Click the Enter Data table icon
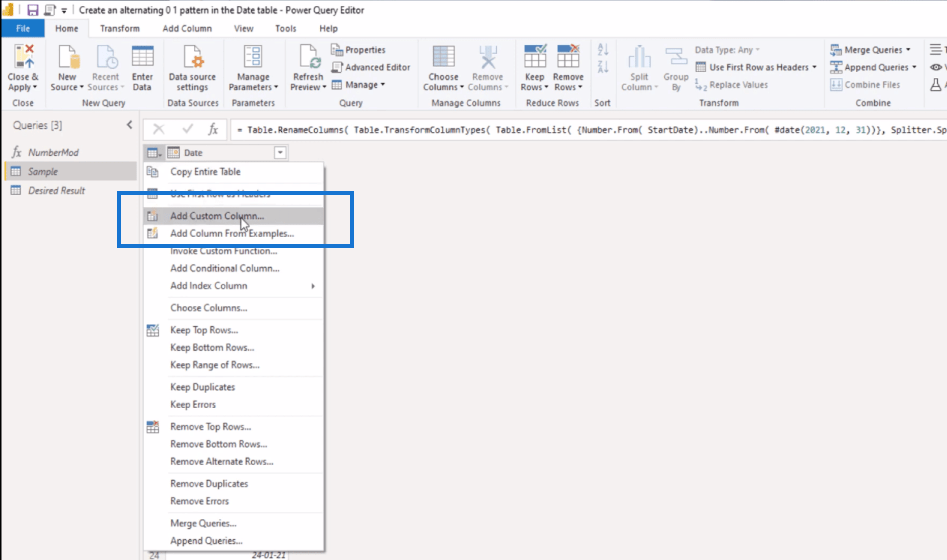Screen dimensions: 947x560 [143, 57]
